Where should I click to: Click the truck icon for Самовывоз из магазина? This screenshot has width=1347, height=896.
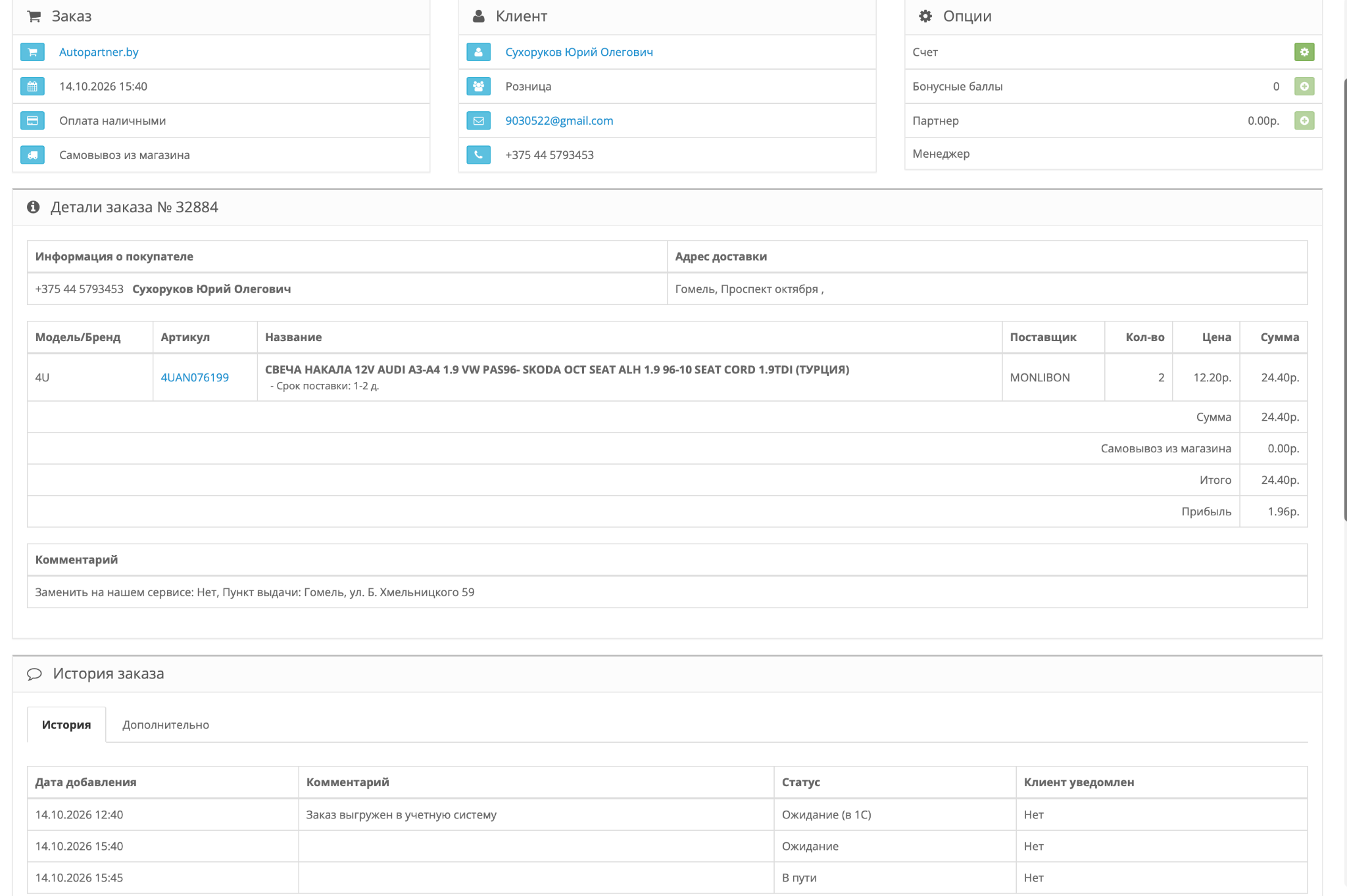click(32, 154)
